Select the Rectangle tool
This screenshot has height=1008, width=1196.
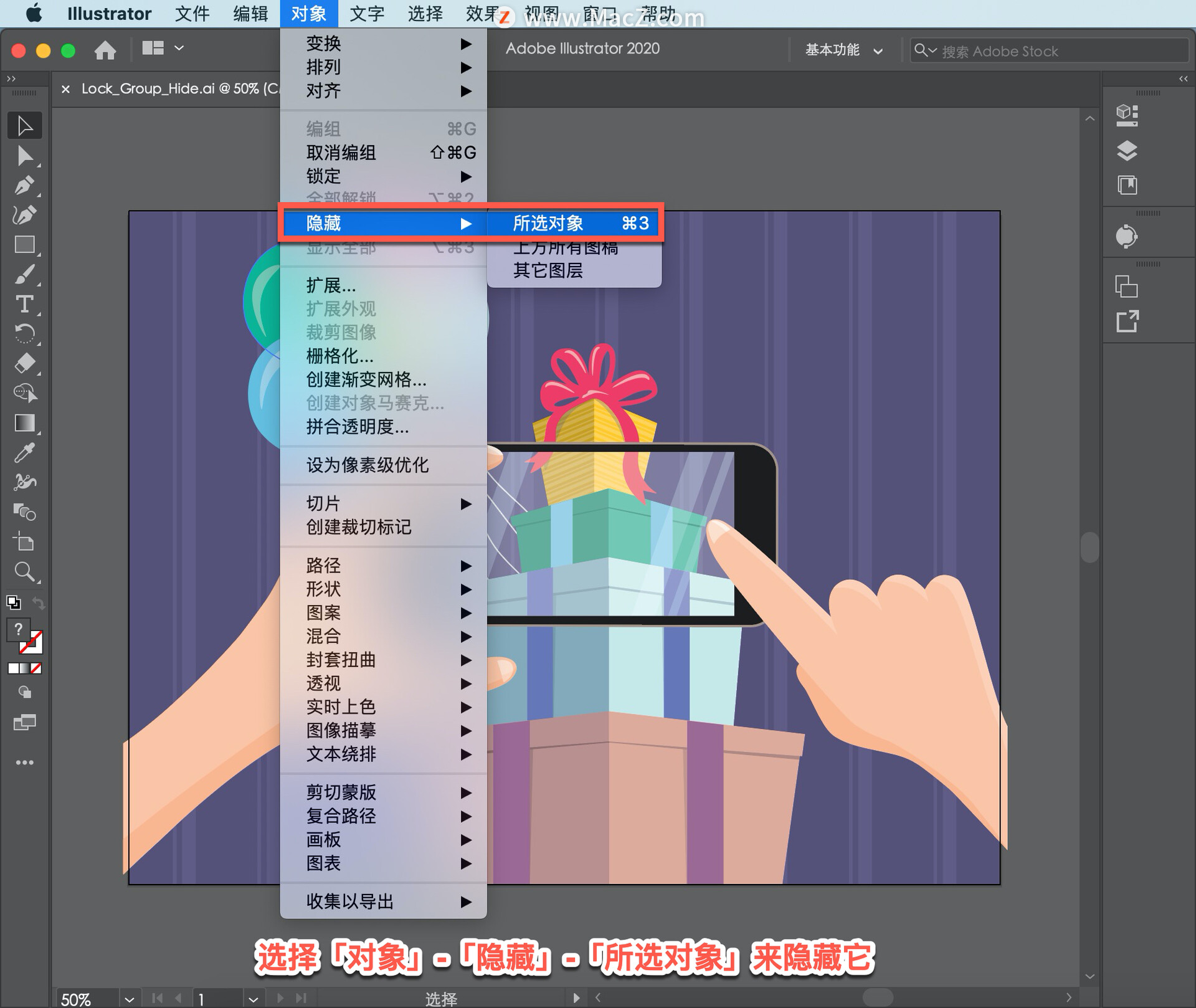point(25,244)
